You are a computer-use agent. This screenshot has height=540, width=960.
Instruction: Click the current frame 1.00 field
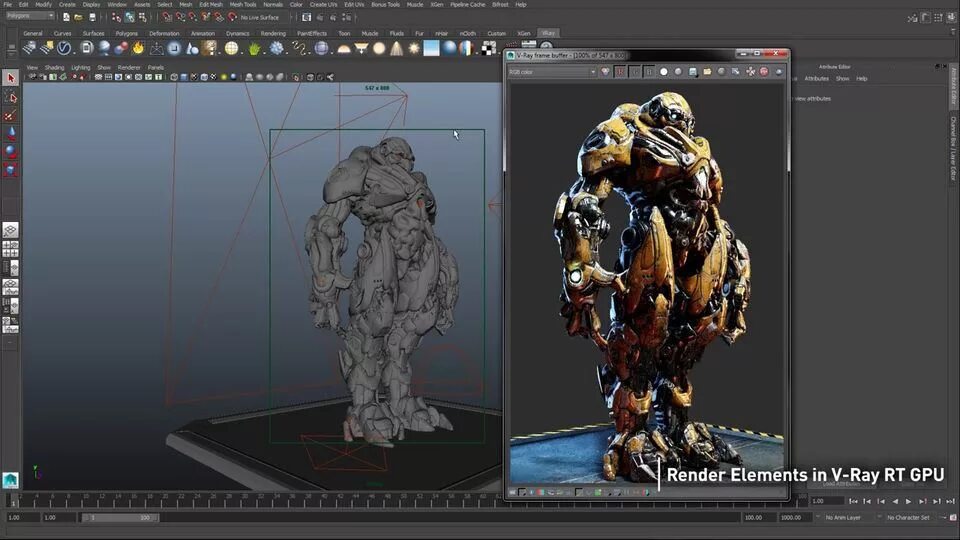click(x=827, y=501)
